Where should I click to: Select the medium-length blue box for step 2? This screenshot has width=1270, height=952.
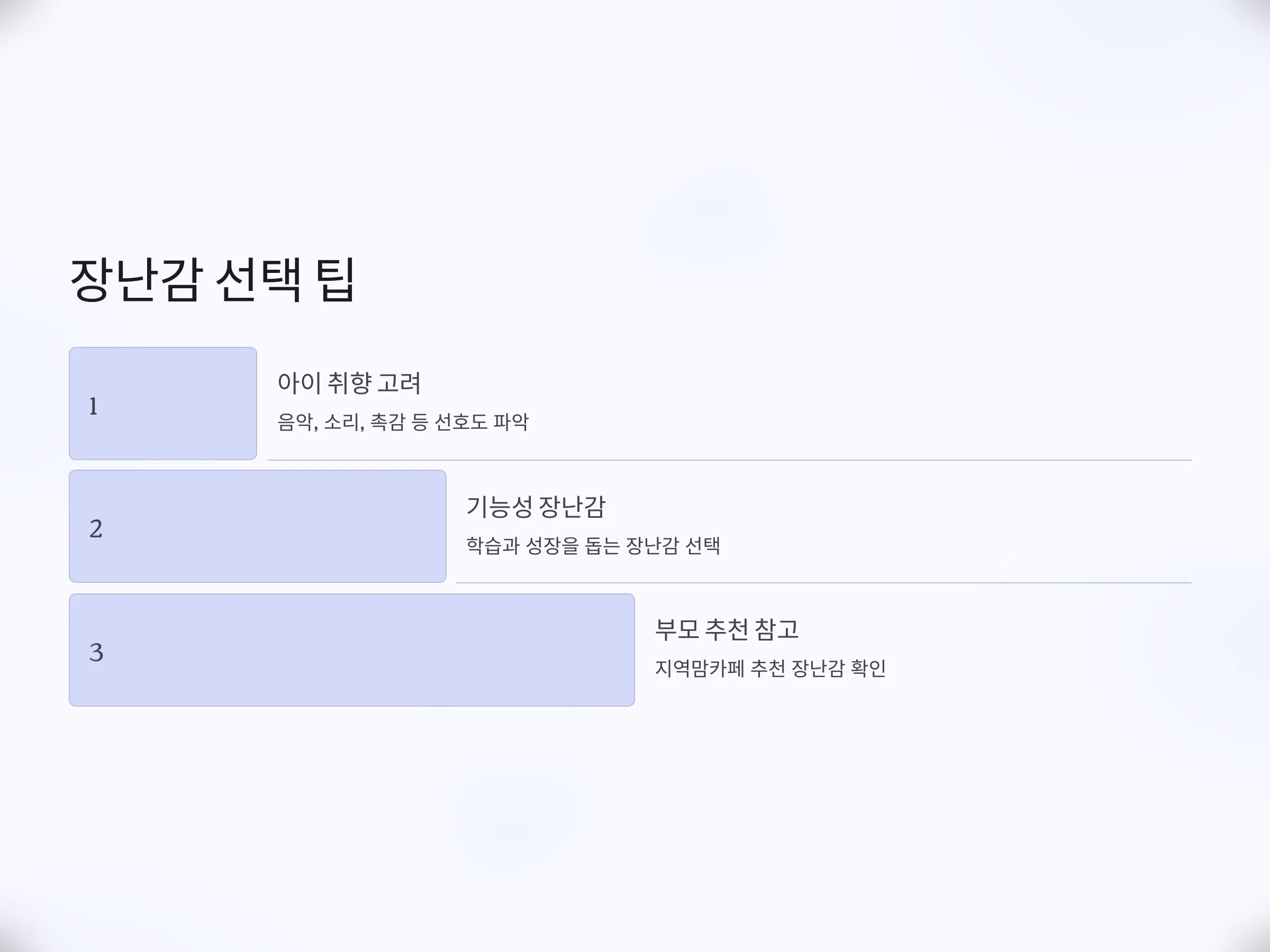[x=258, y=526]
